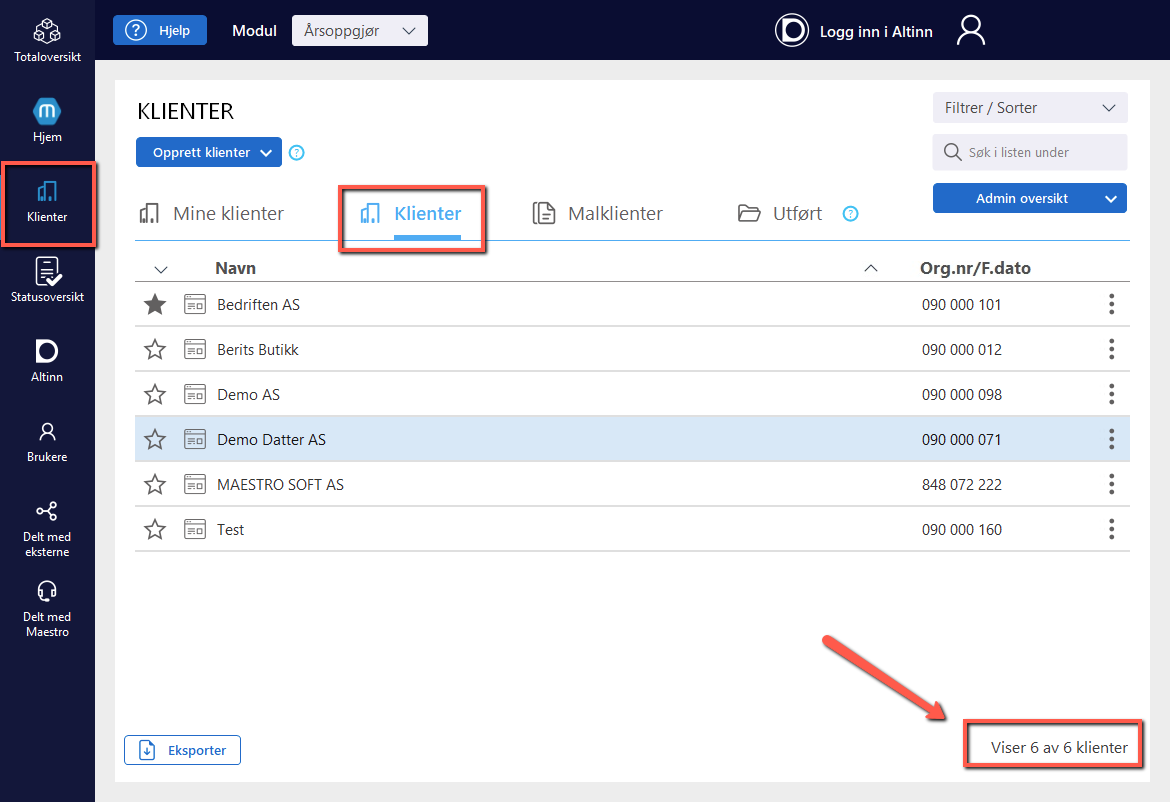Select the Demo AS client name
Screen dimensions: 1171x802
pos(249,394)
